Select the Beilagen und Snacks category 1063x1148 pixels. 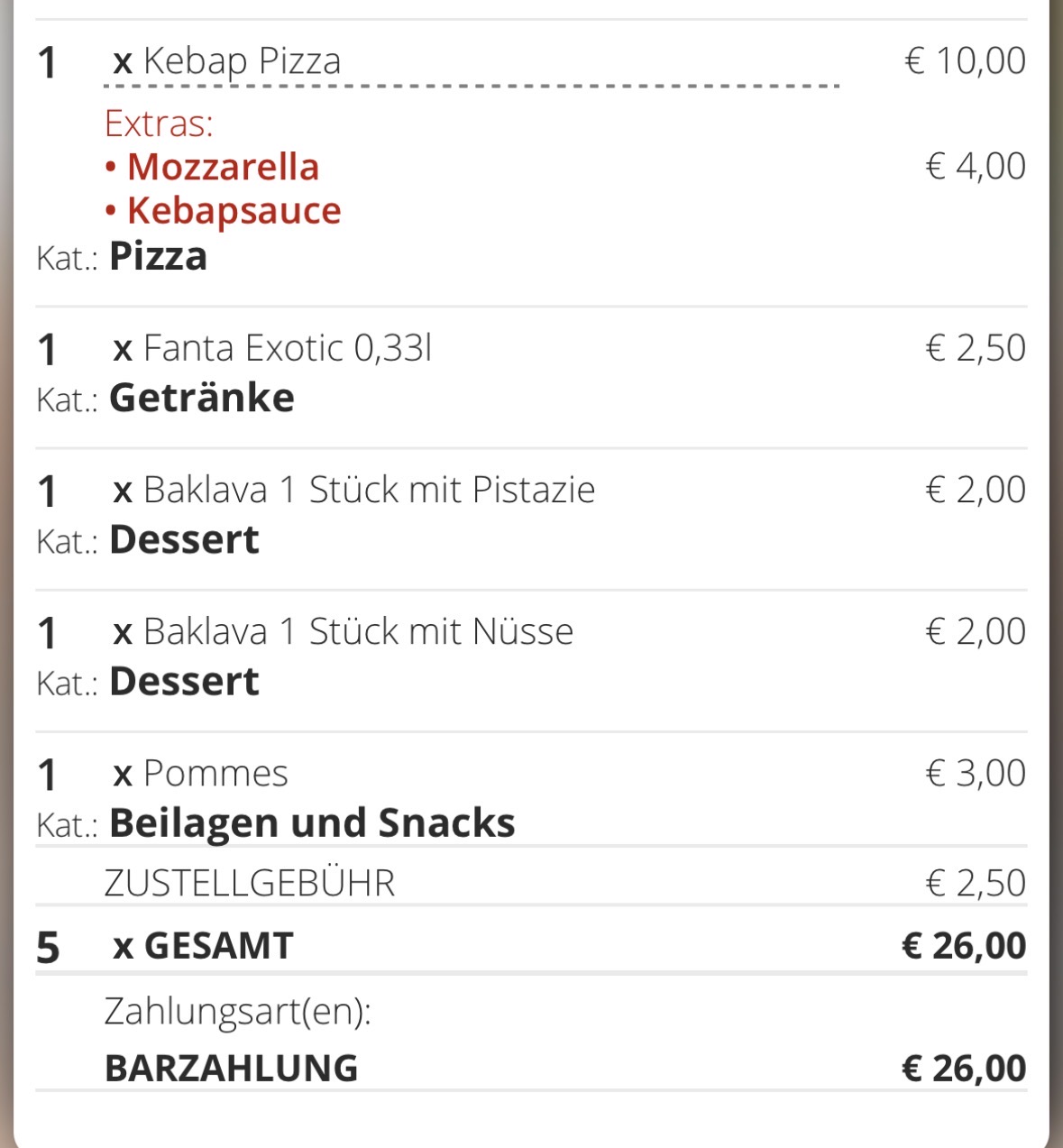[312, 823]
